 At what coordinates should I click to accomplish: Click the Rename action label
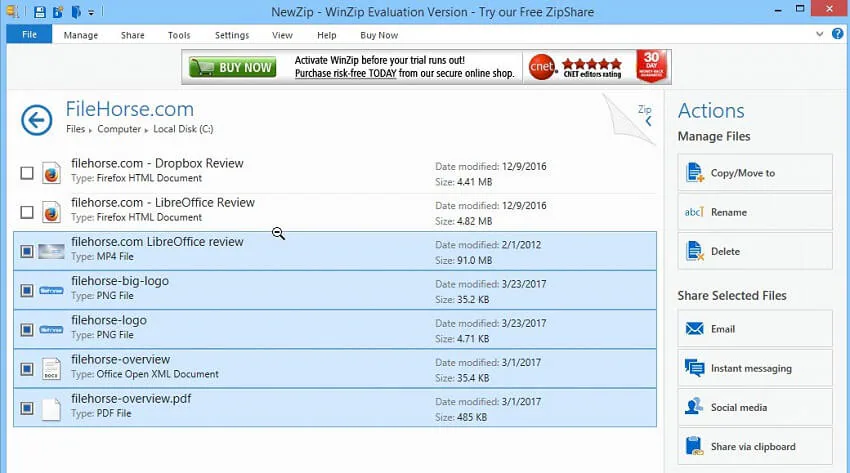[729, 212]
